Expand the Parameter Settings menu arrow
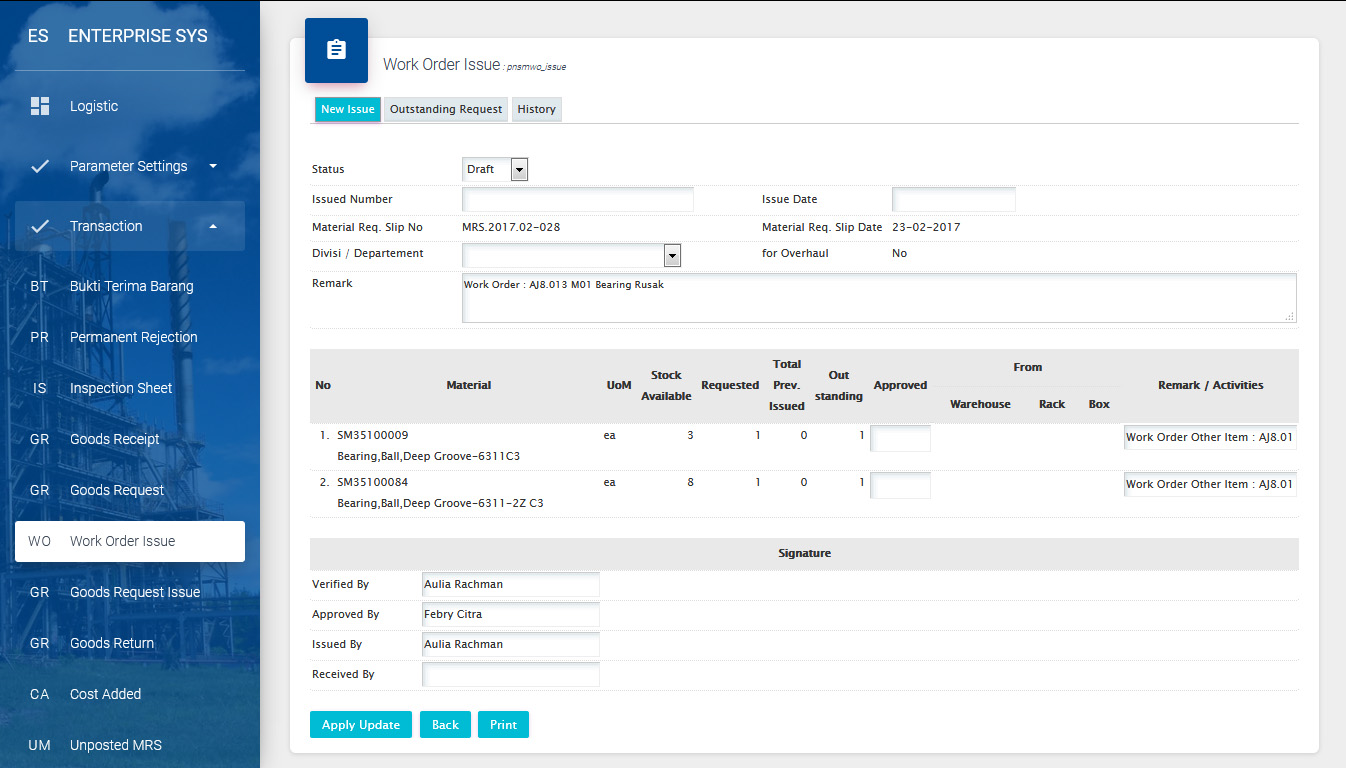 [x=213, y=166]
